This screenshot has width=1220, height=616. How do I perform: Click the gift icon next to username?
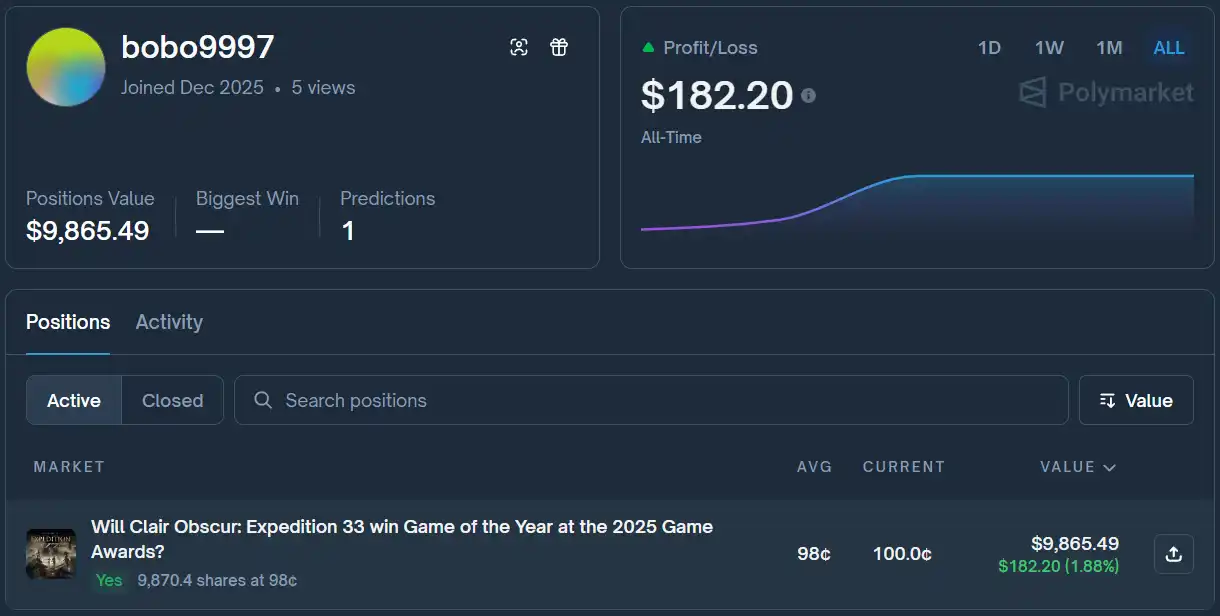(558, 46)
